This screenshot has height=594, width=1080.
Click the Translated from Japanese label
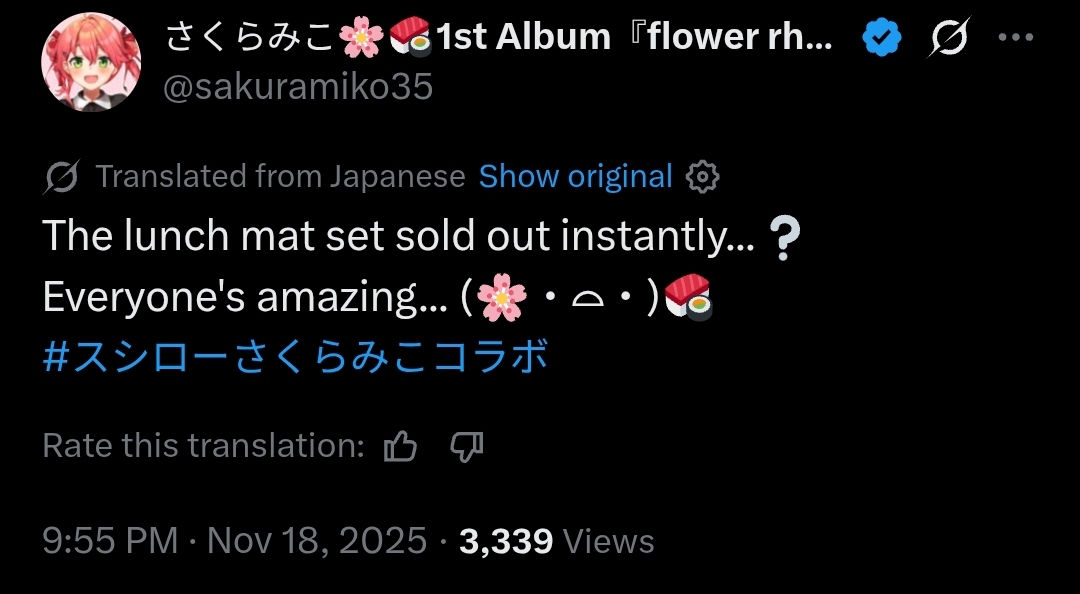280,177
